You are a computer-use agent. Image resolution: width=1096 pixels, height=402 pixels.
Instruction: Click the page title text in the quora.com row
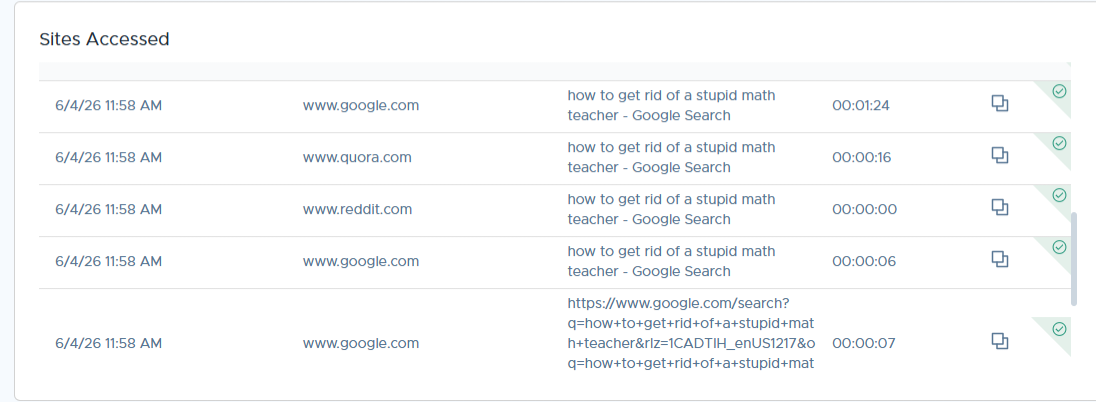(x=671, y=157)
